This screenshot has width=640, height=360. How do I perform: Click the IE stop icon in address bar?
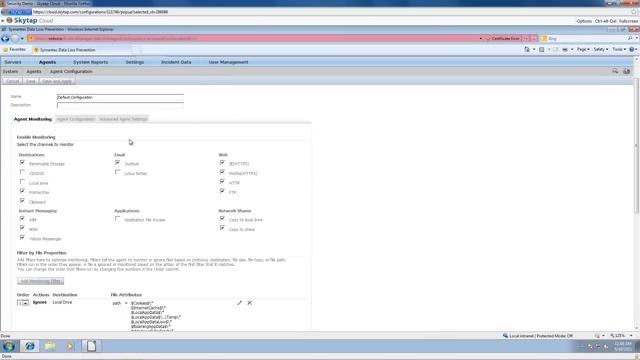pos(534,38)
